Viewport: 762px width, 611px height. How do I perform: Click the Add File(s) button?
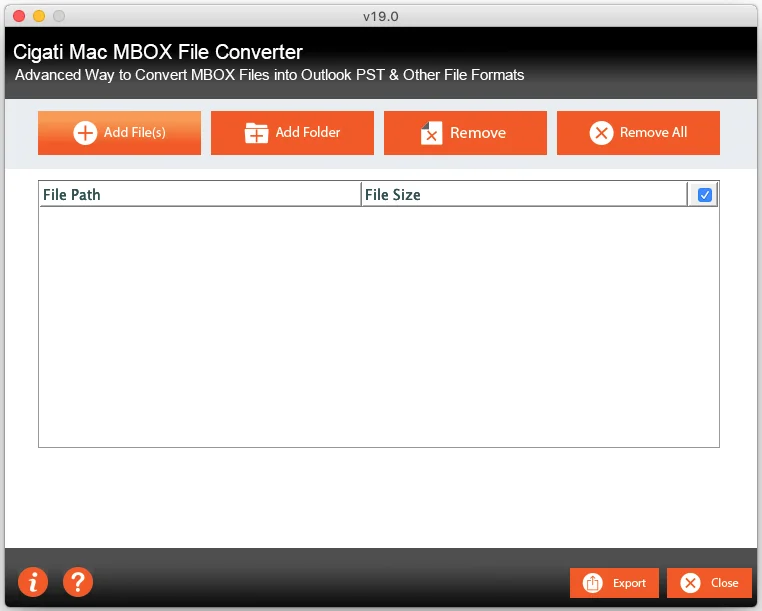coord(119,133)
